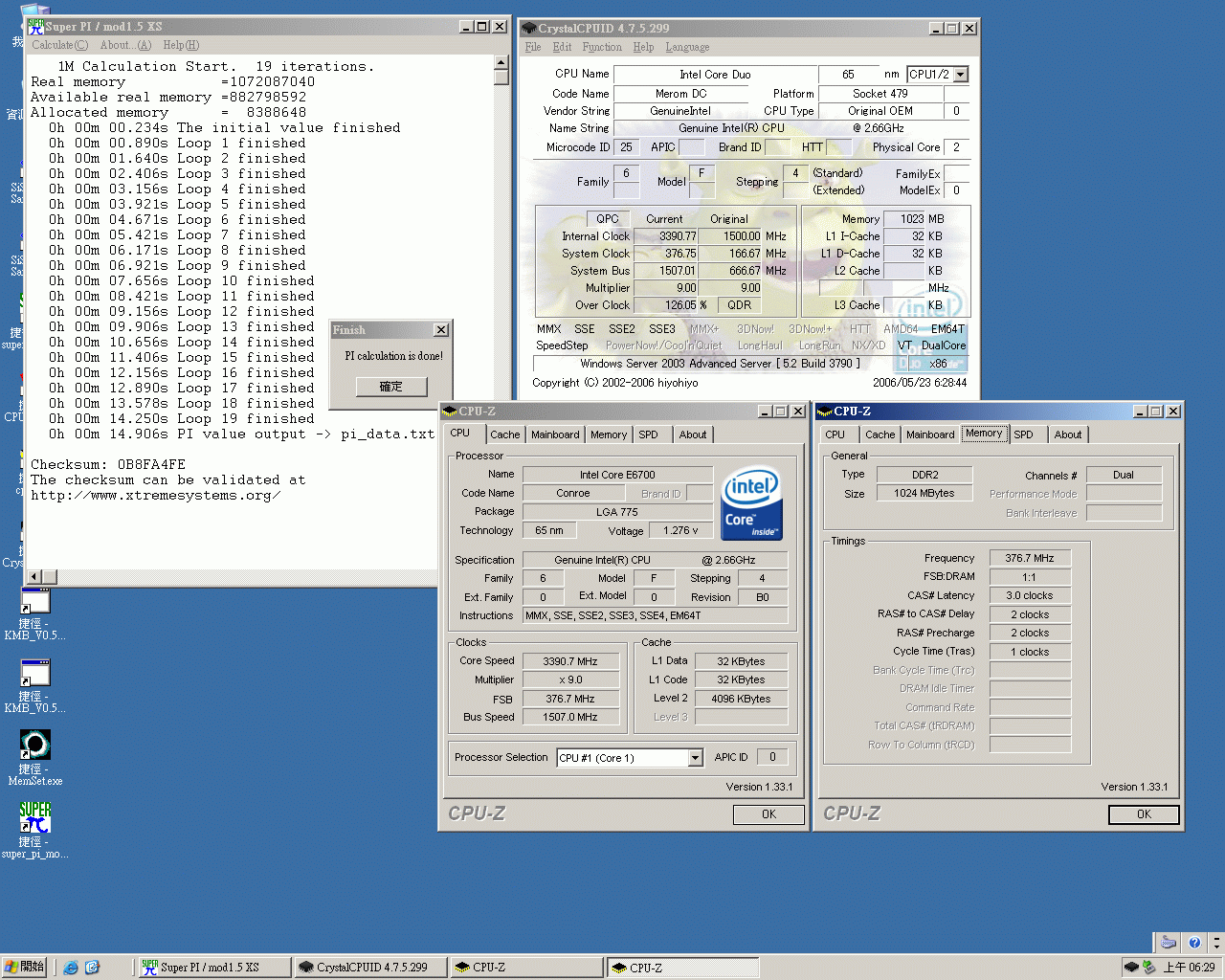Click the 開始 Start button on the taskbar
Viewport: 1225px width, 980px height.
click(23, 967)
